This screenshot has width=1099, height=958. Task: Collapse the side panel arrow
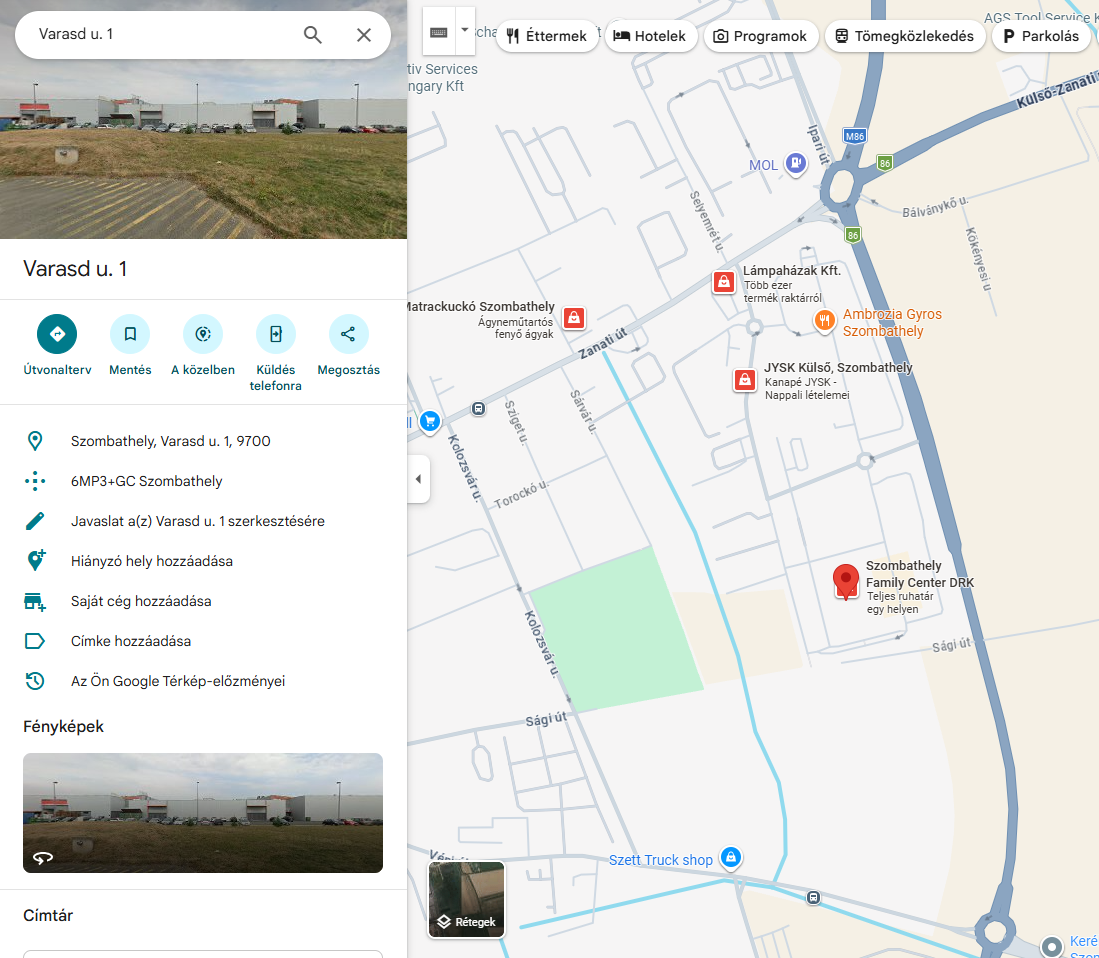(418, 479)
